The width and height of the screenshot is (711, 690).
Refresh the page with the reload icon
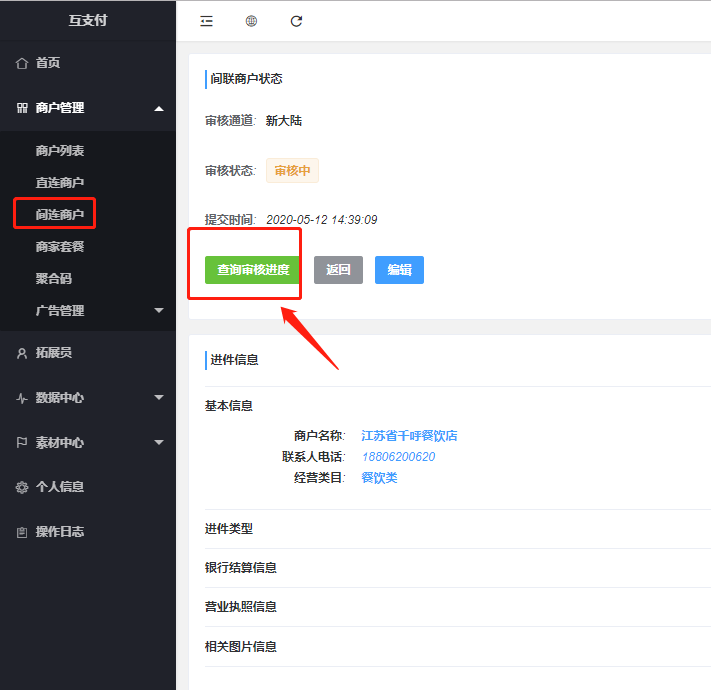tap(296, 21)
